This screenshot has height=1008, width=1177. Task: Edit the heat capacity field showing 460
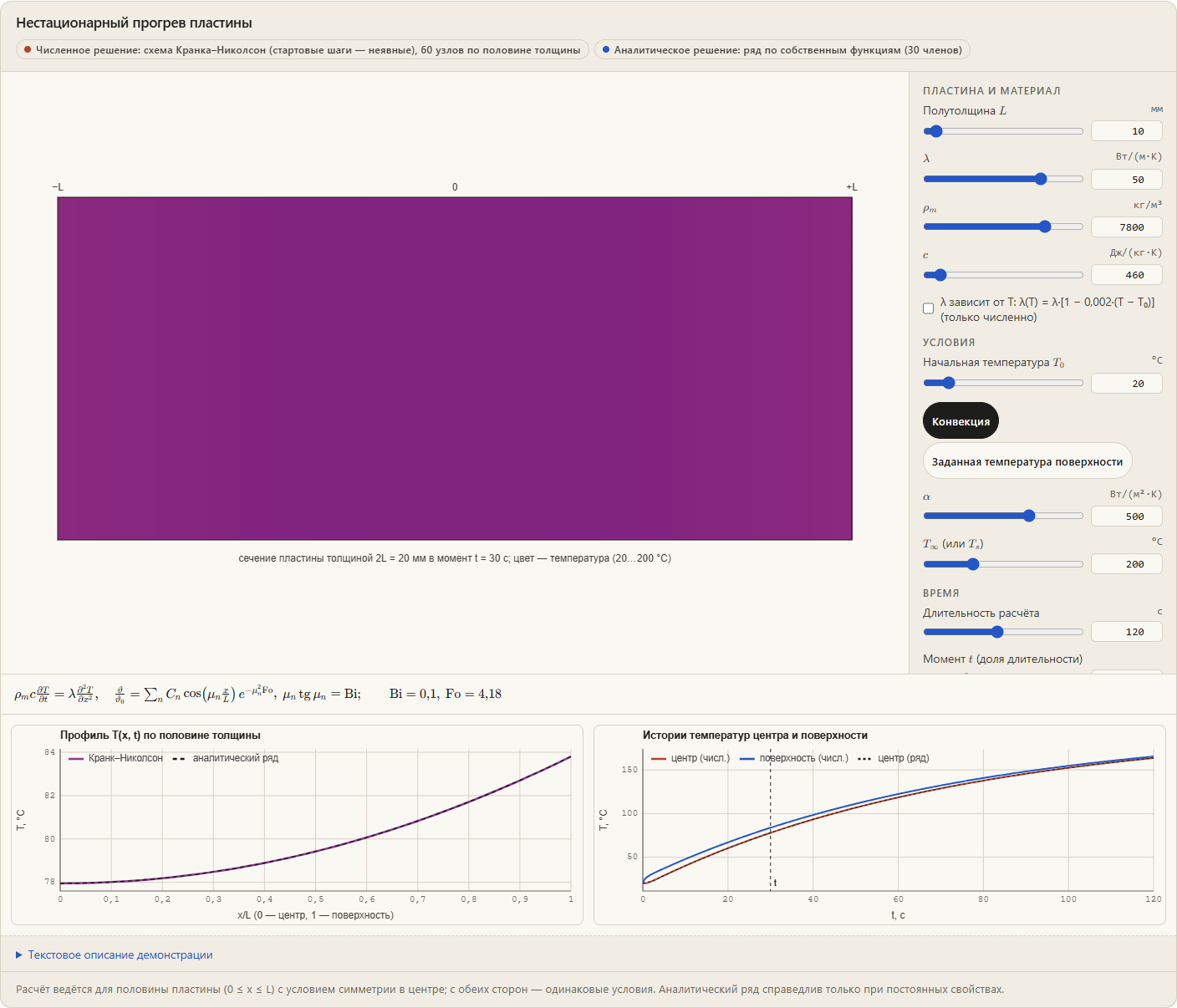(x=1127, y=275)
